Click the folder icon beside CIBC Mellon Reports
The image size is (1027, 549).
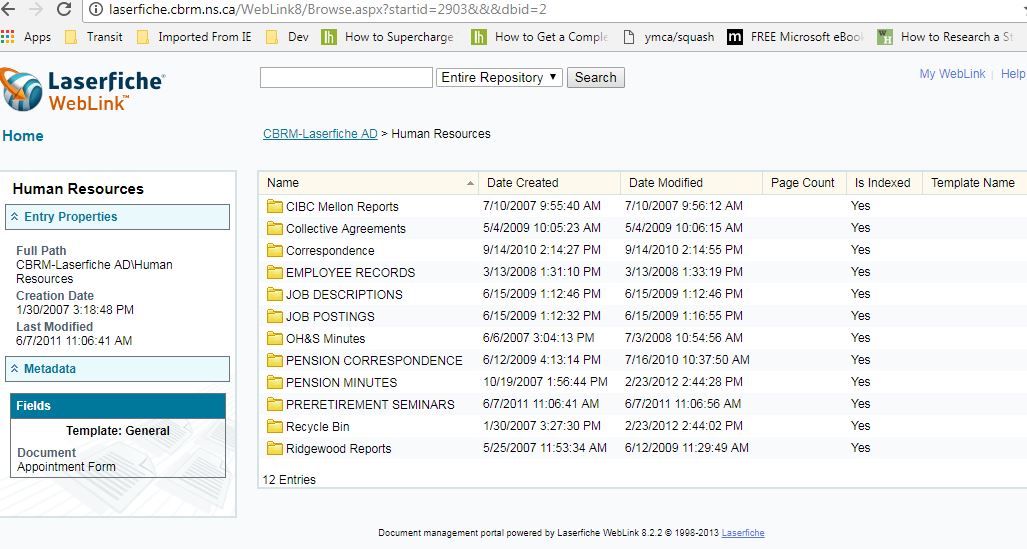click(x=275, y=207)
